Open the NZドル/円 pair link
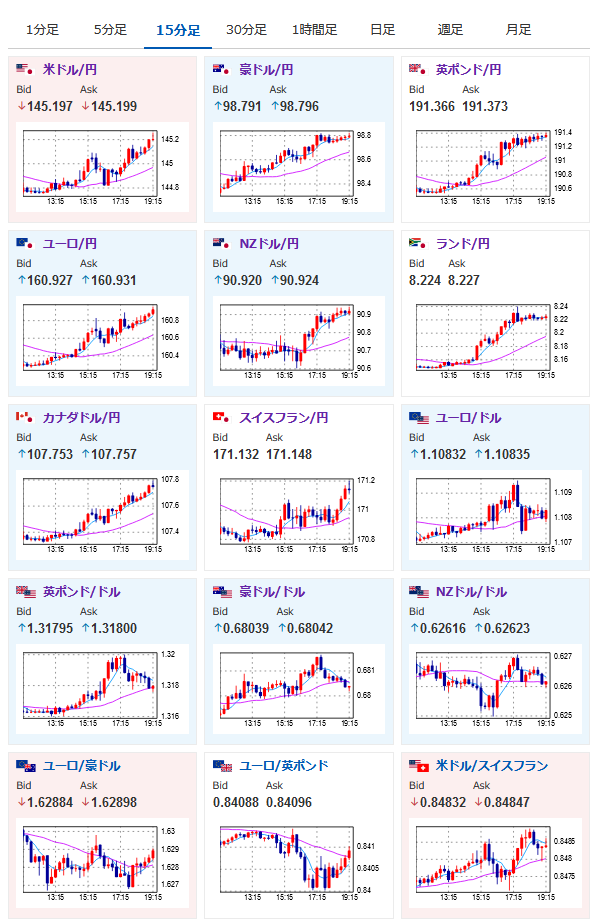 (x=269, y=243)
